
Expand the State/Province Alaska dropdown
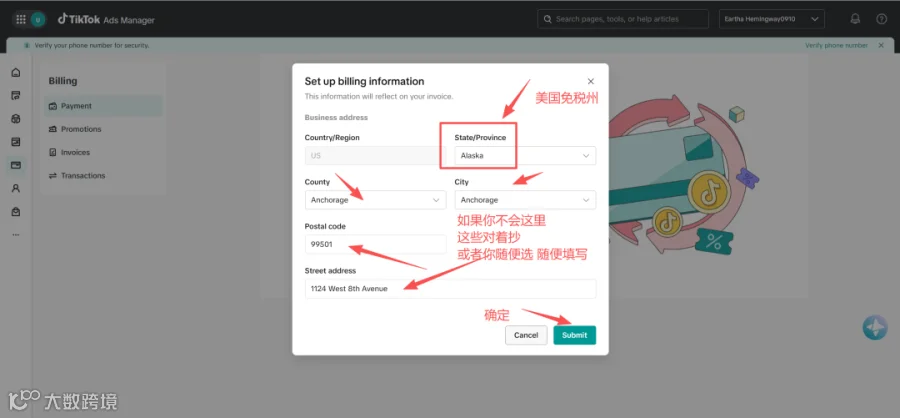[x=525, y=156]
